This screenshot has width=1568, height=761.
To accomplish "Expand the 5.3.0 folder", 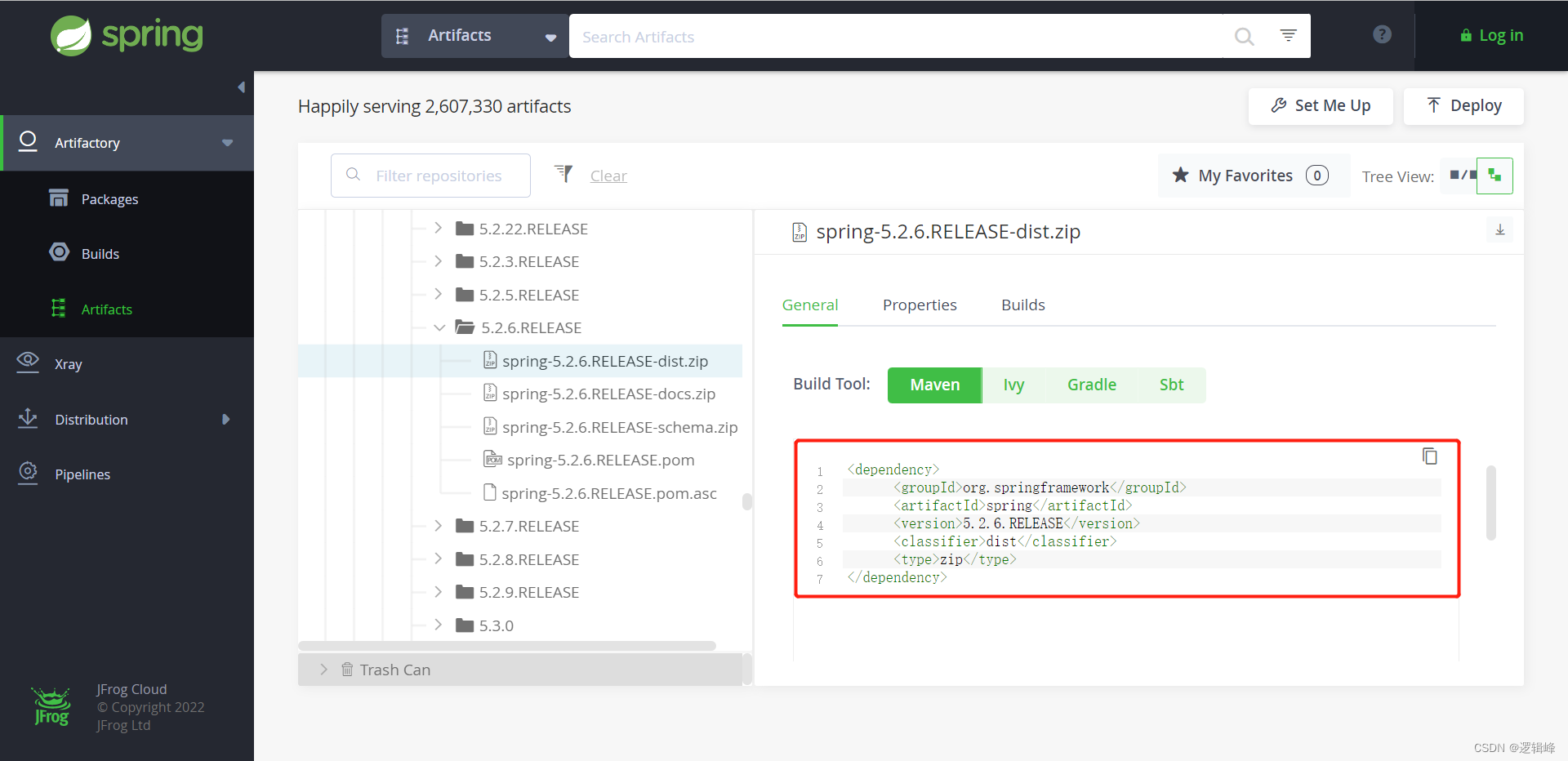I will [x=438, y=625].
